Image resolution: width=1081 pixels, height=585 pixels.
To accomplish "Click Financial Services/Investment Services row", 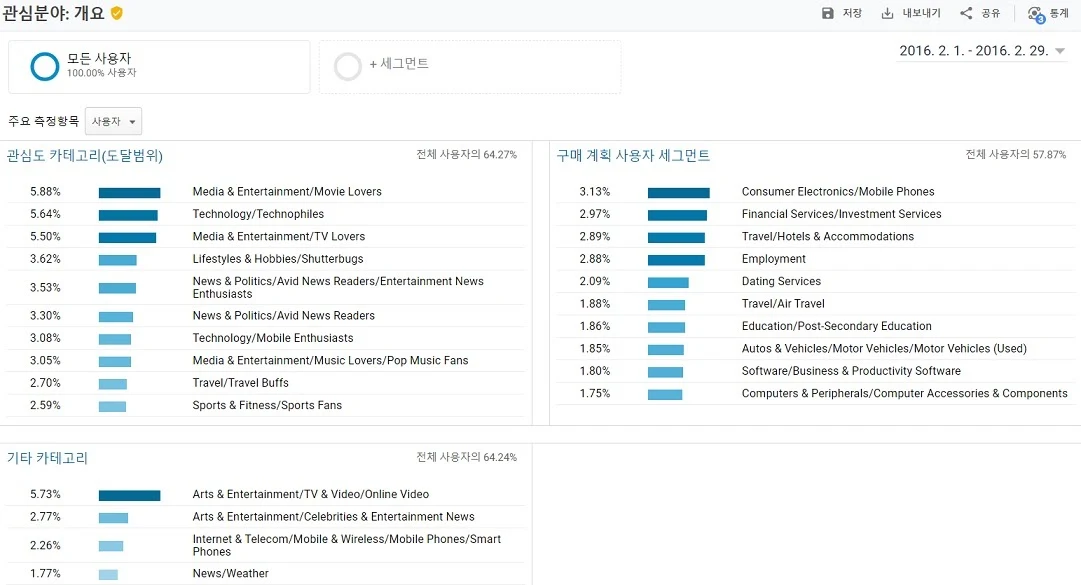I will [816, 214].
